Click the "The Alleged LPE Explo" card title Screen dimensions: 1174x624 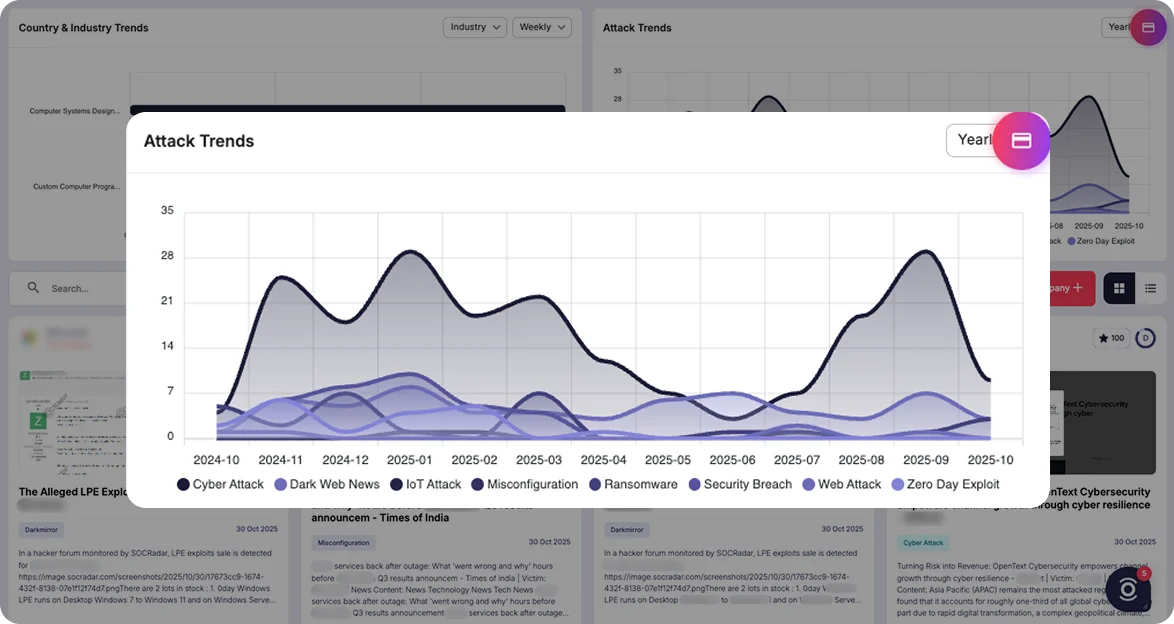point(73,492)
